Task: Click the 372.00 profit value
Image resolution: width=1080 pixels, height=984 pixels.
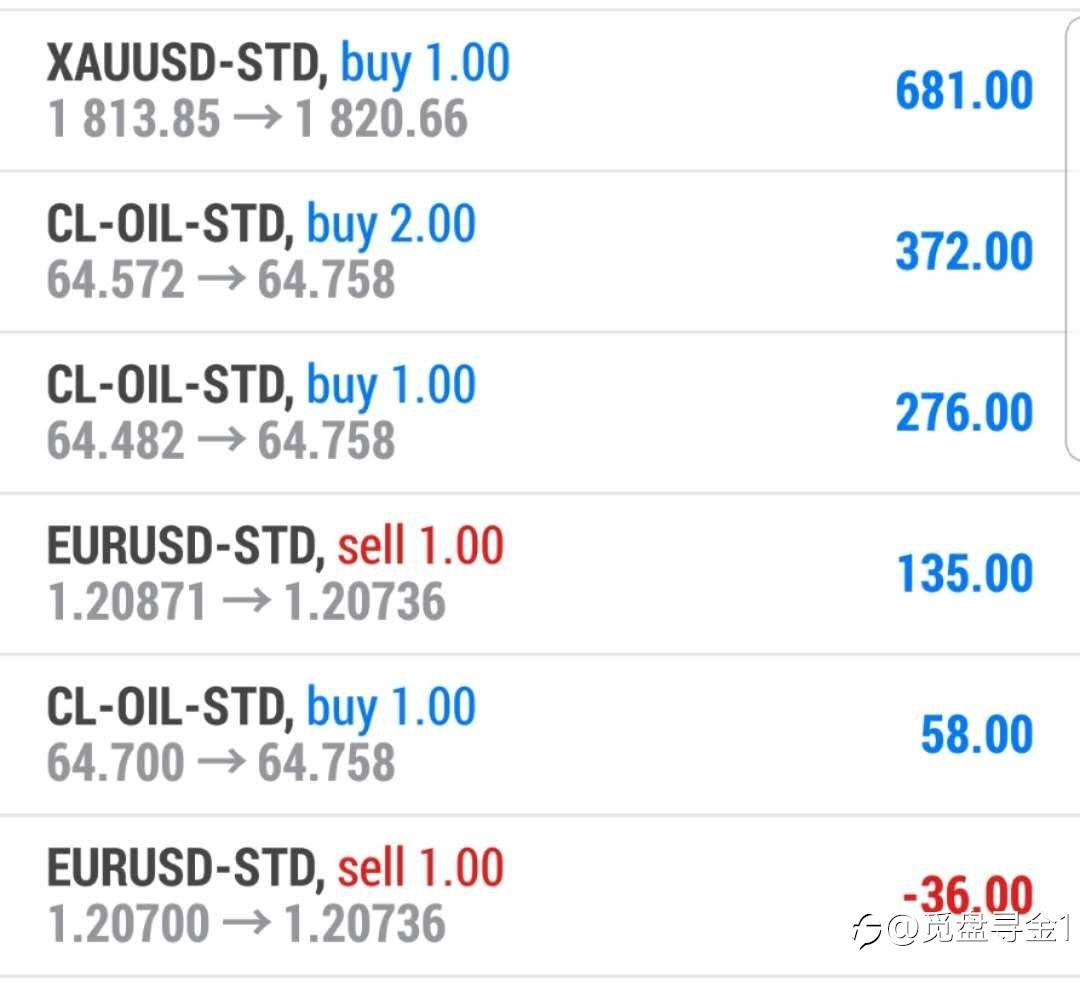Action: coord(963,252)
